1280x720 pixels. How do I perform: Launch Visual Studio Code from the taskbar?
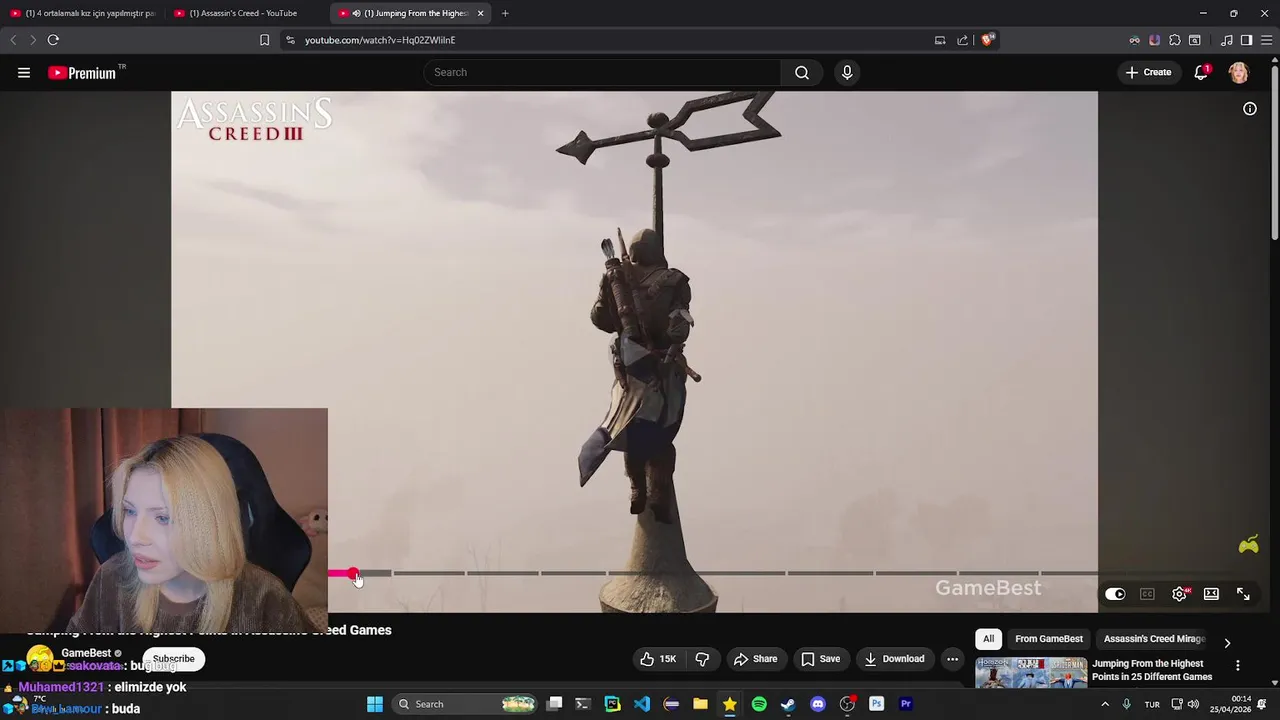642,704
